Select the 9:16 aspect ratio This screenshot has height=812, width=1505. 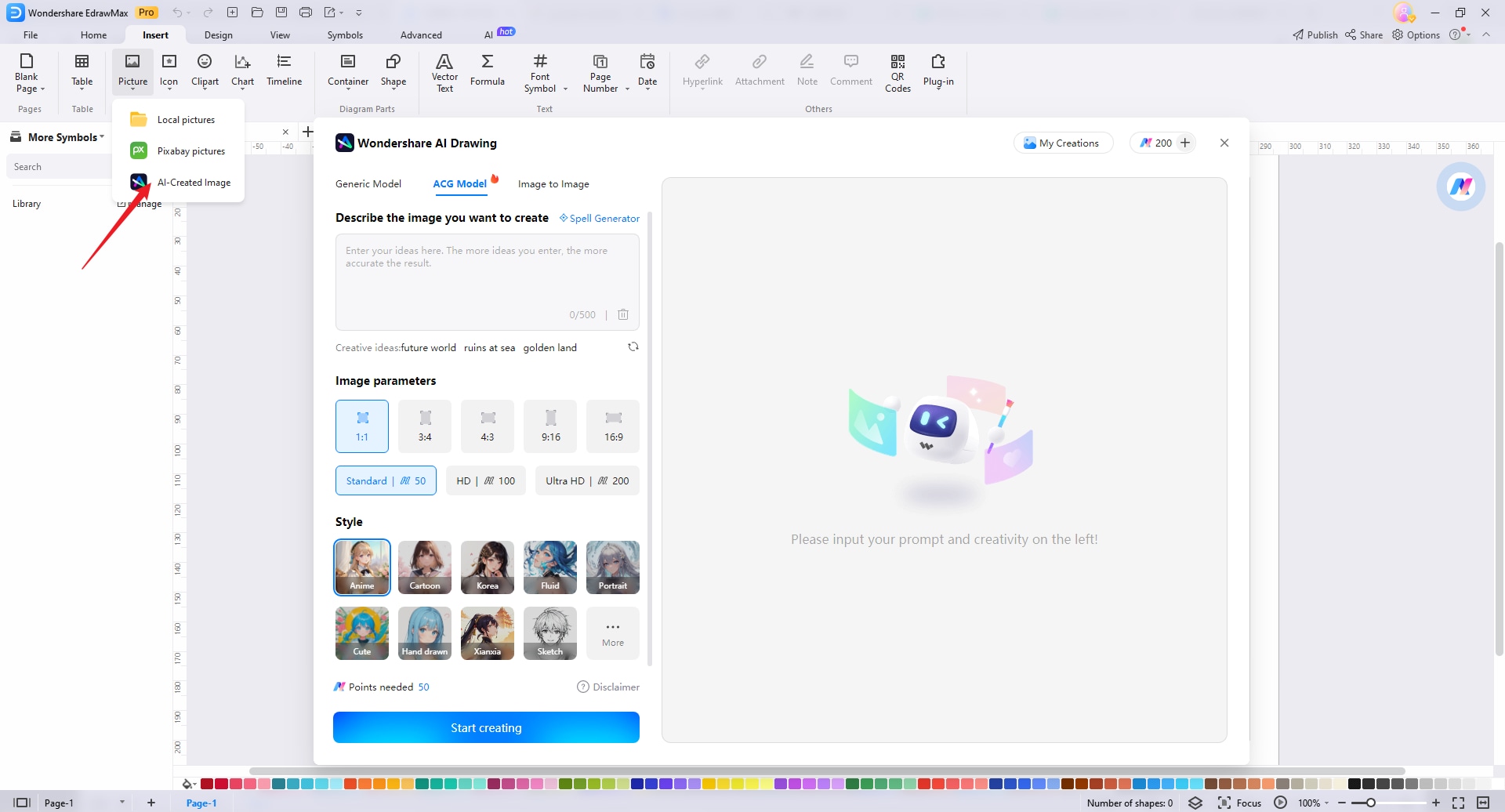click(550, 426)
